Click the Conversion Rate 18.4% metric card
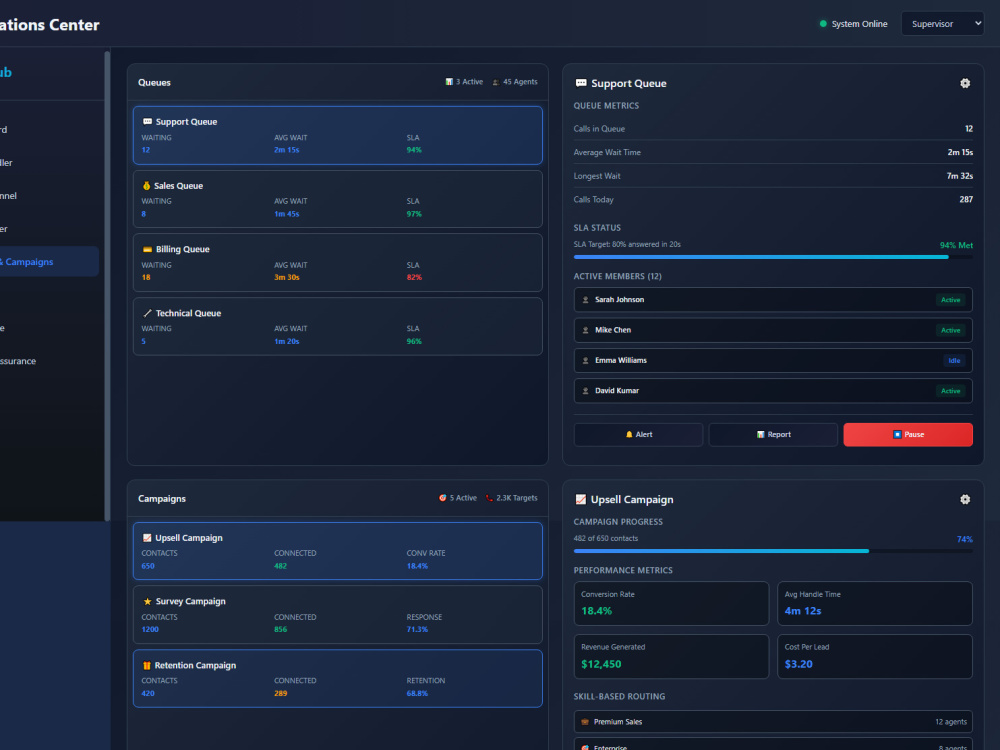 672,603
